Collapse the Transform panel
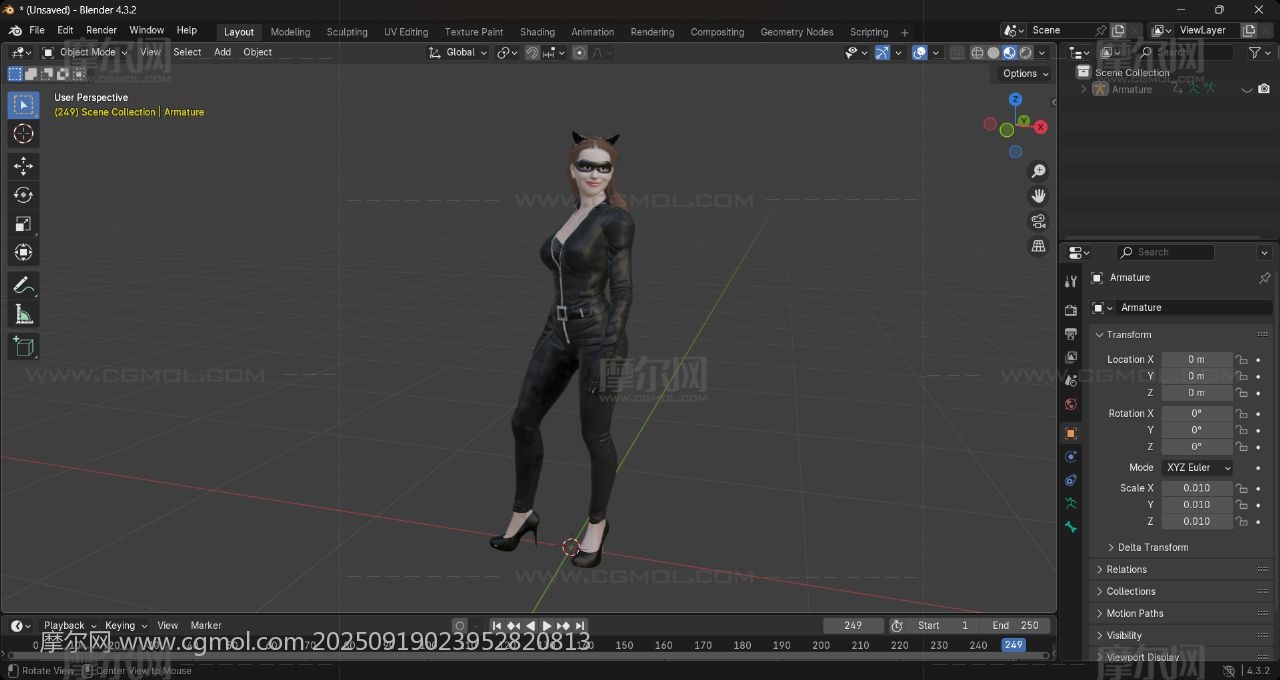Image resolution: width=1280 pixels, height=680 pixels. click(x=1128, y=335)
